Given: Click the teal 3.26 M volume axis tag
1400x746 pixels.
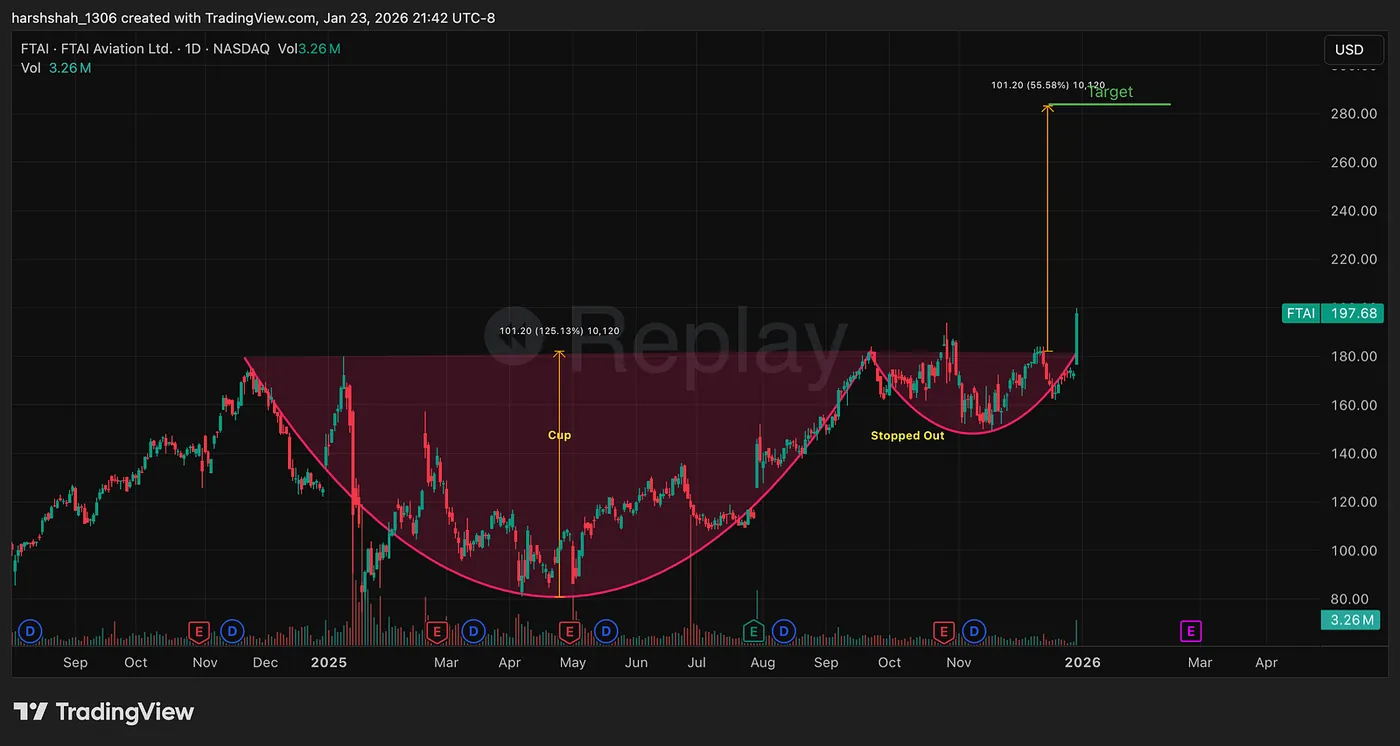Looking at the screenshot, I should tap(1350, 619).
